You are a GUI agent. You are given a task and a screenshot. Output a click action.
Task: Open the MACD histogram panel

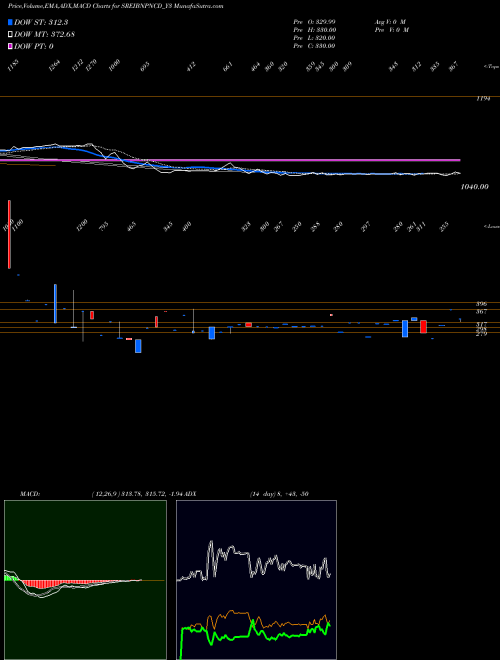(x=85, y=580)
